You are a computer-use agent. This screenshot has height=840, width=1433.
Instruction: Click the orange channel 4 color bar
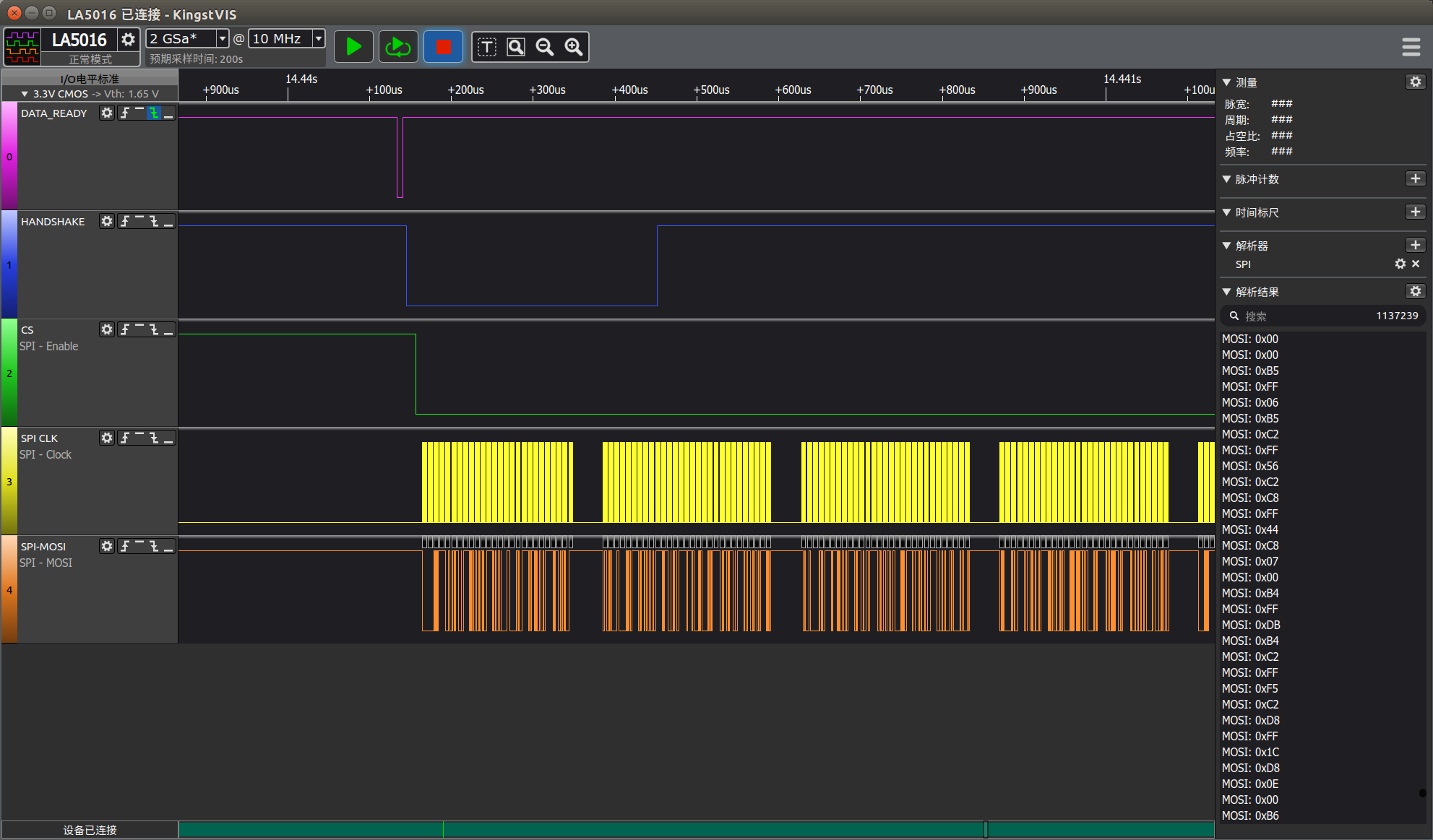tap(9, 589)
